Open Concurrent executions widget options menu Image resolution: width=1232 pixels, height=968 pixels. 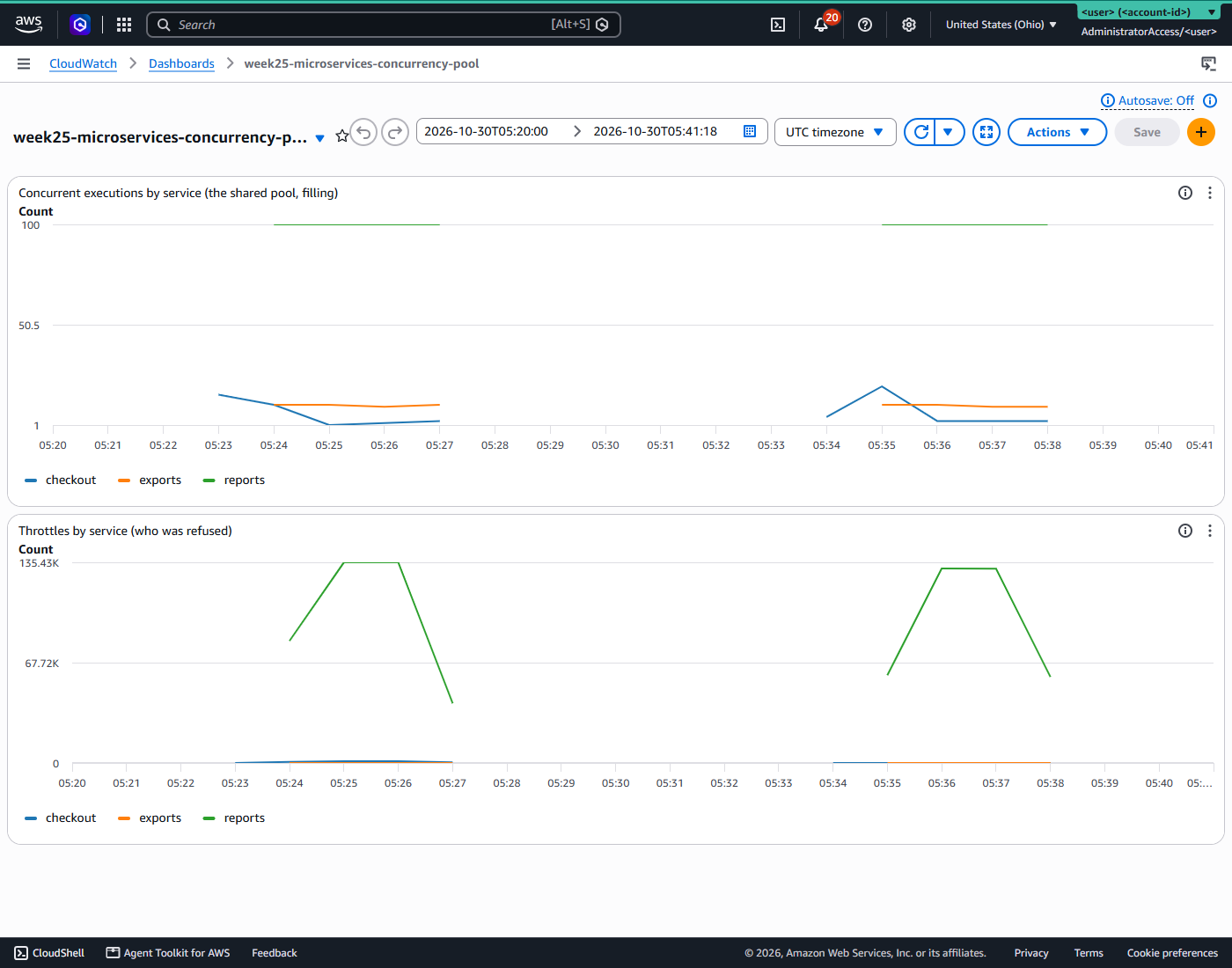click(x=1210, y=193)
